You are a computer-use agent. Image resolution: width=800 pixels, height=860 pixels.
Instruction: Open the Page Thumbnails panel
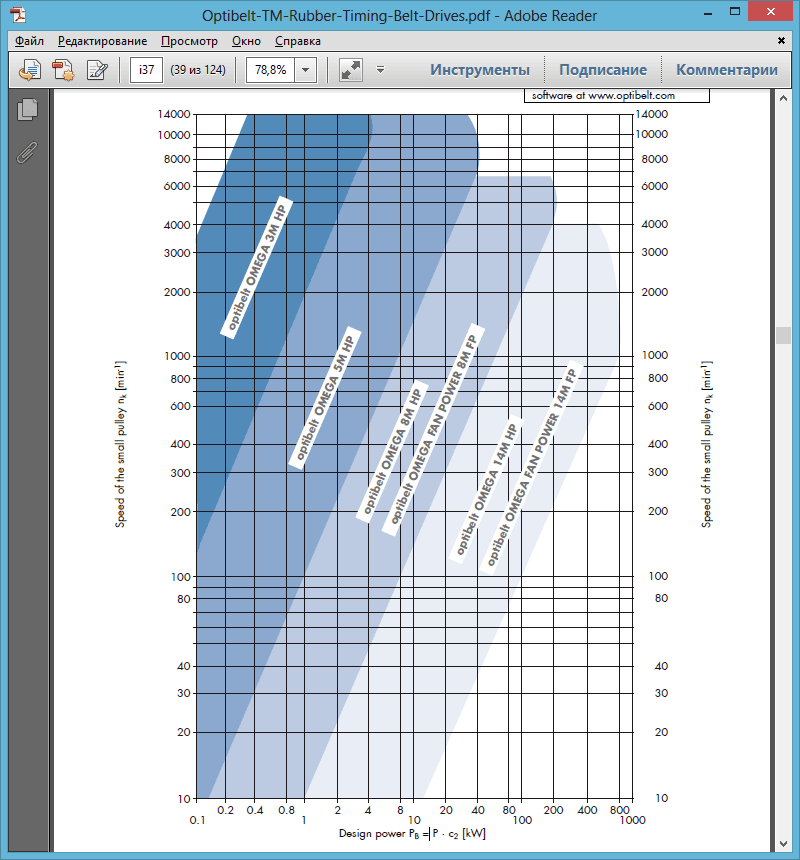pos(28,110)
